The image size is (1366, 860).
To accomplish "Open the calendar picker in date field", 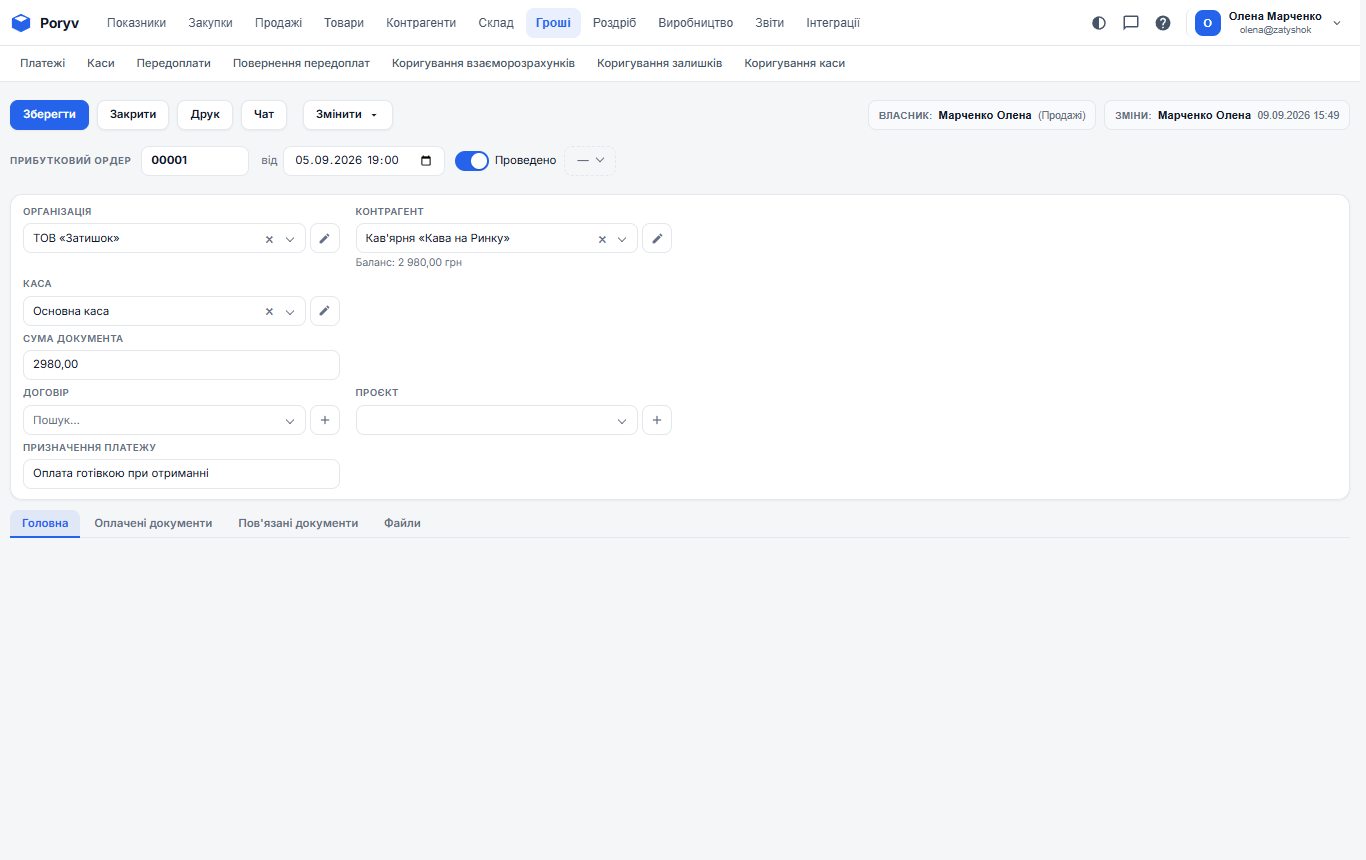I will tap(426, 160).
